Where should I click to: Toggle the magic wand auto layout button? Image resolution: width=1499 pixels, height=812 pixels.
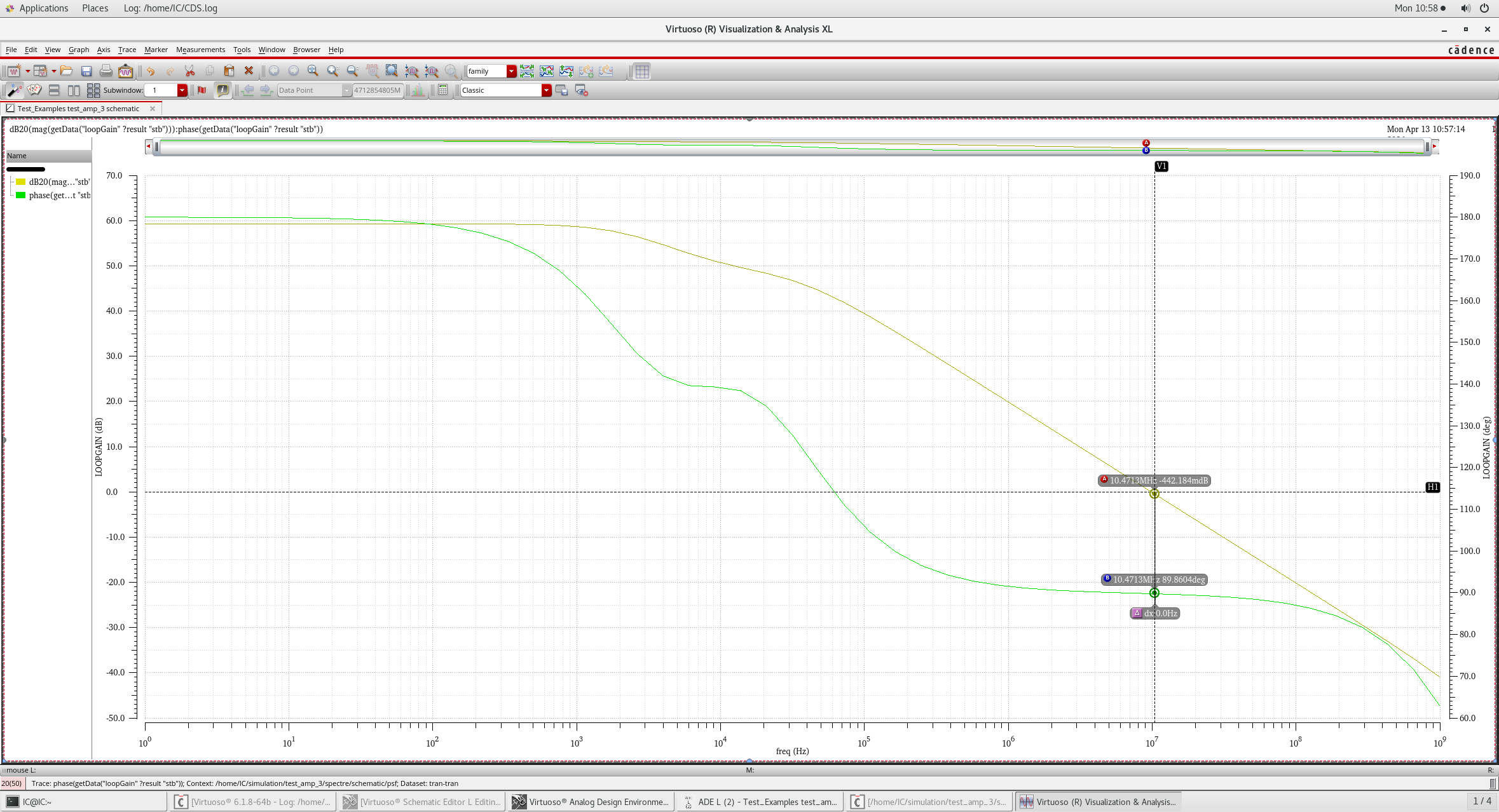(14, 90)
